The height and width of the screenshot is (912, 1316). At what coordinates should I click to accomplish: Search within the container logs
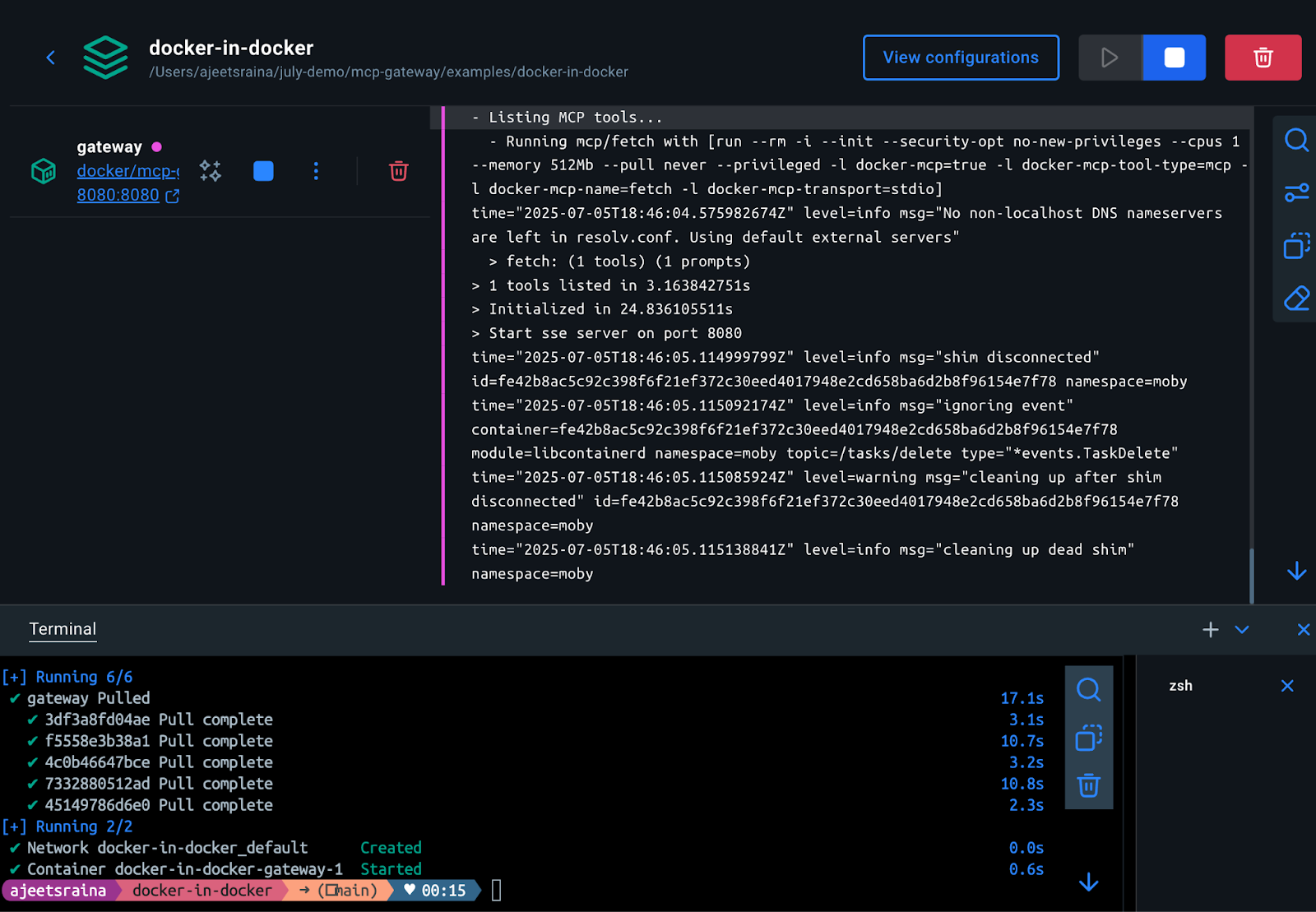click(1296, 141)
